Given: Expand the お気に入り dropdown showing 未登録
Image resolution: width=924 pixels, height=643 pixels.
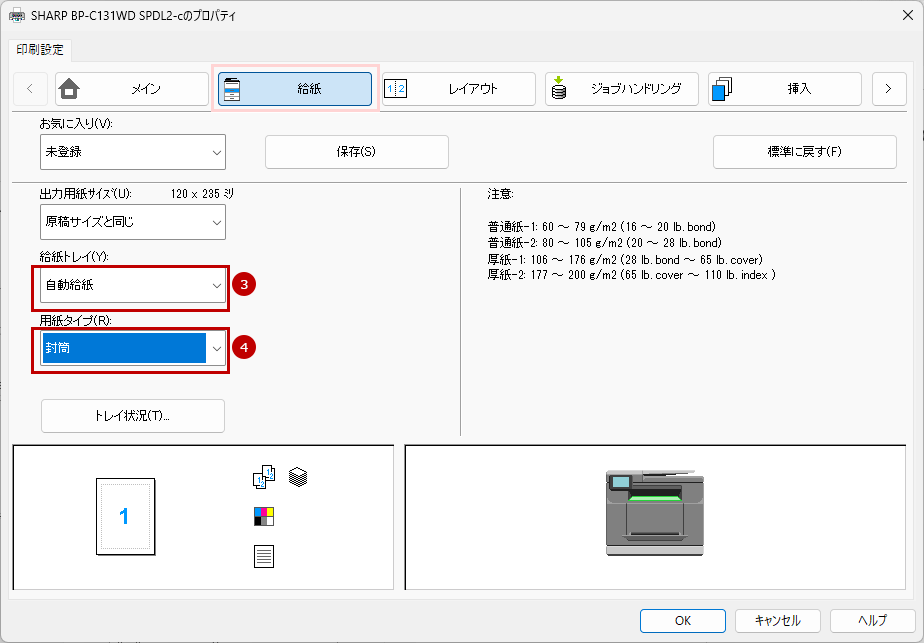Looking at the screenshot, I should coord(132,152).
